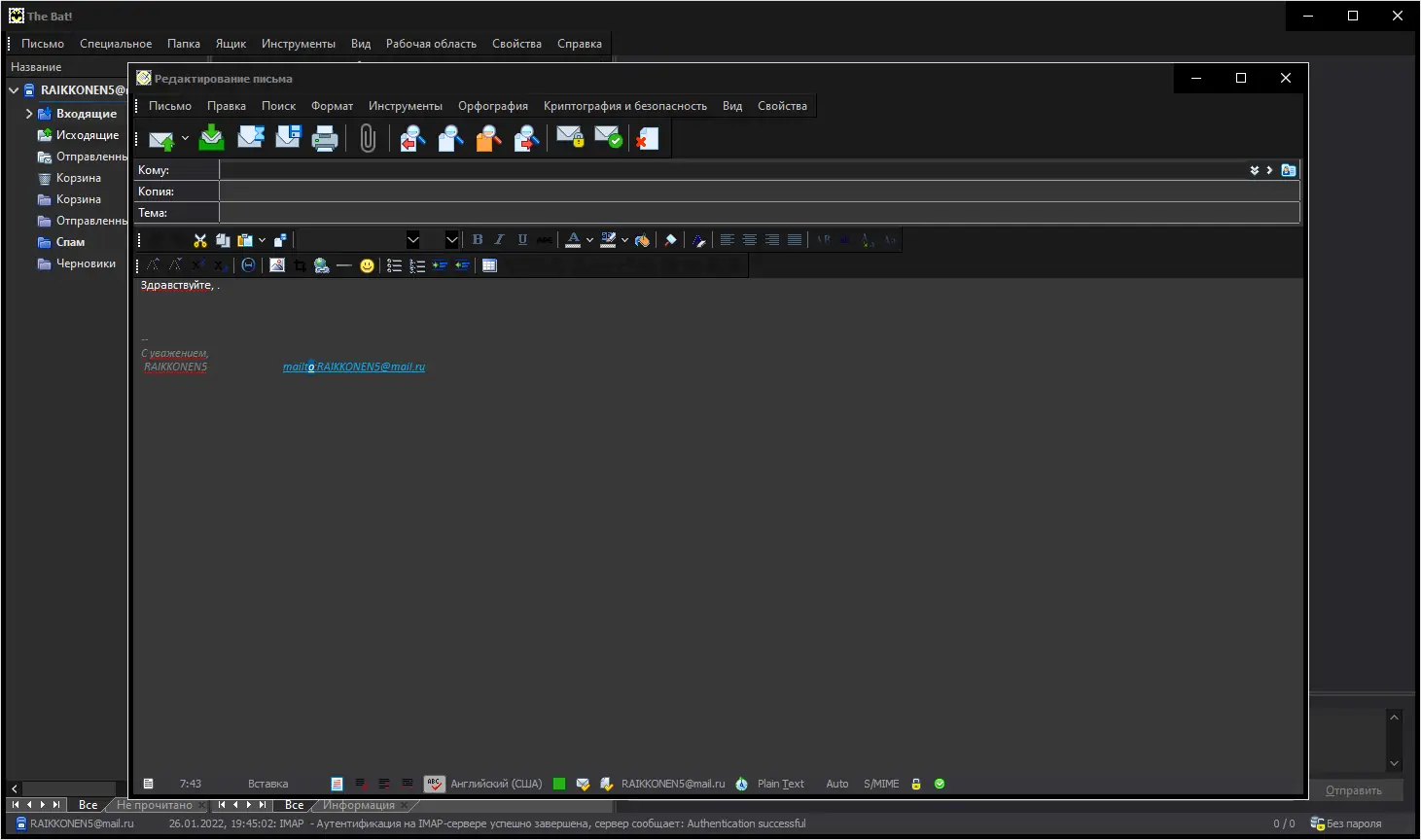Image resolution: width=1421 pixels, height=840 pixels.
Task: Open the send button dropdown arrow
Action: point(185,139)
